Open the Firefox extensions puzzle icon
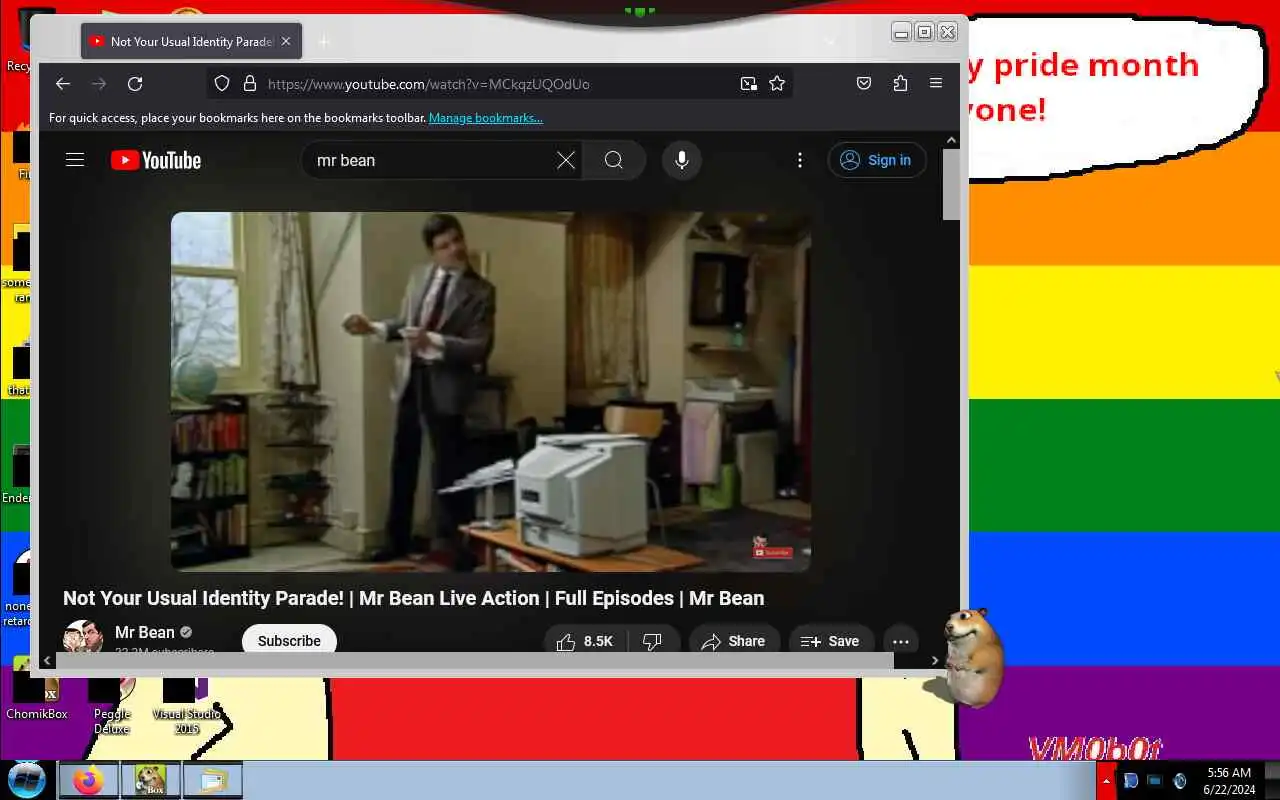The image size is (1280, 800). [x=900, y=84]
